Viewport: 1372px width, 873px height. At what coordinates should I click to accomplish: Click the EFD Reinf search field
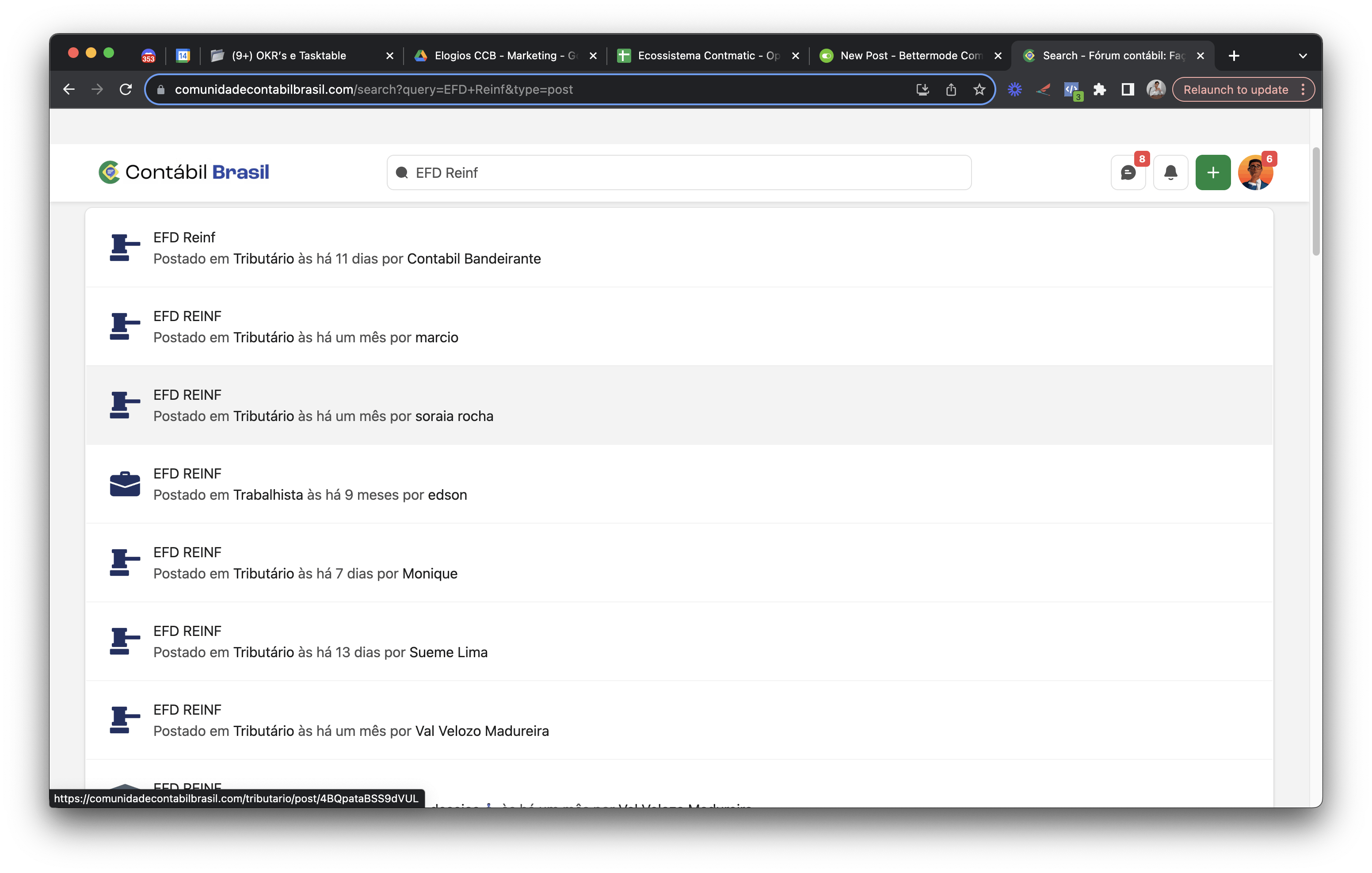click(x=678, y=172)
